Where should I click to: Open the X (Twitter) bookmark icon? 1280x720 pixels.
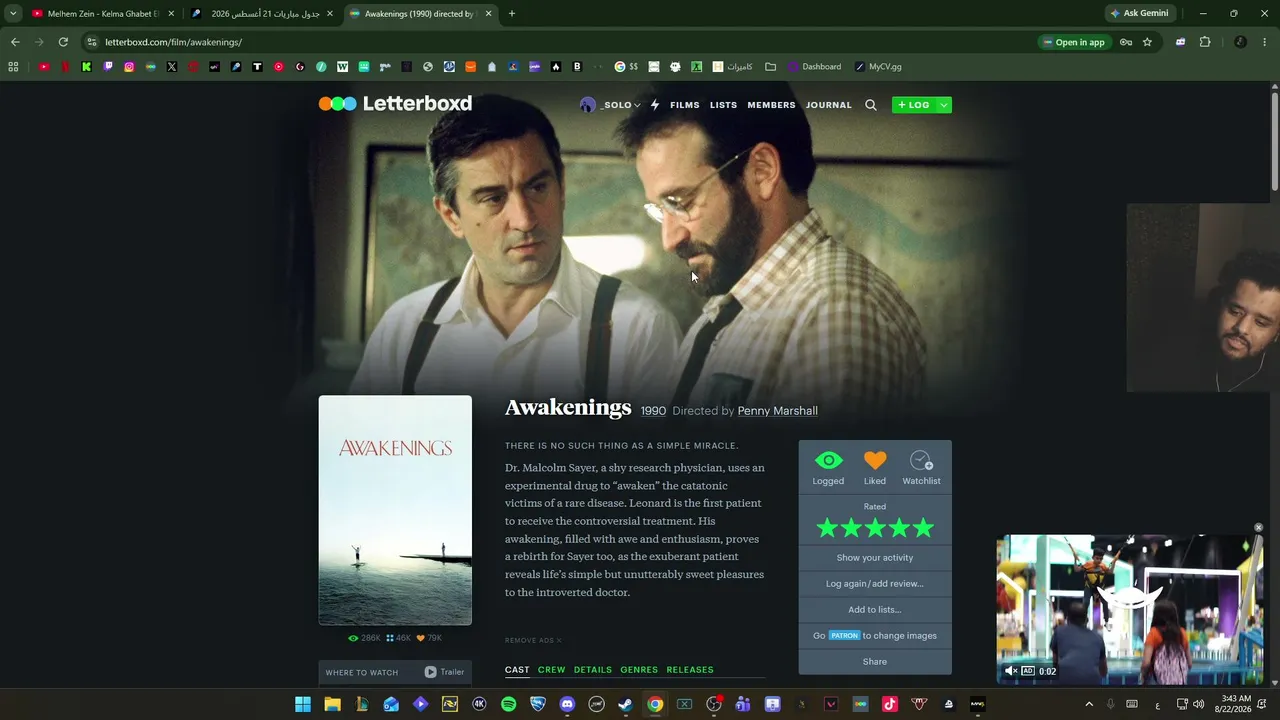pos(172,67)
